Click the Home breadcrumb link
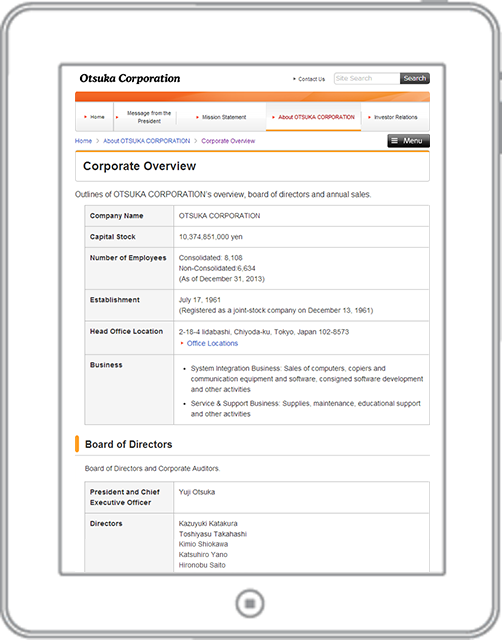This screenshot has height=640, width=502. [83, 141]
